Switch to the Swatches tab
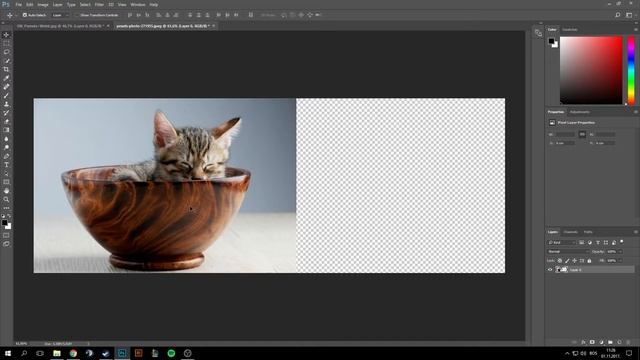640x360 pixels. (x=570, y=29)
